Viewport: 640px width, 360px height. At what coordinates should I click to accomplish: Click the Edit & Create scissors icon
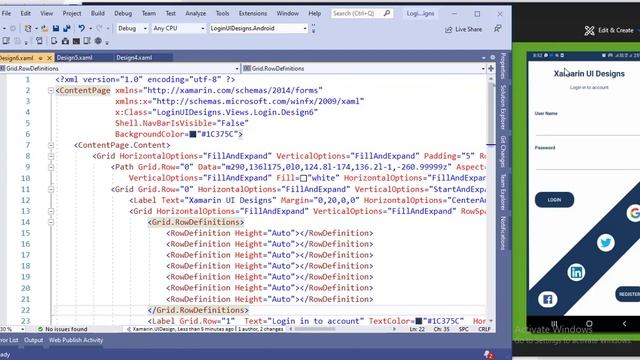pyautogui.click(x=589, y=31)
